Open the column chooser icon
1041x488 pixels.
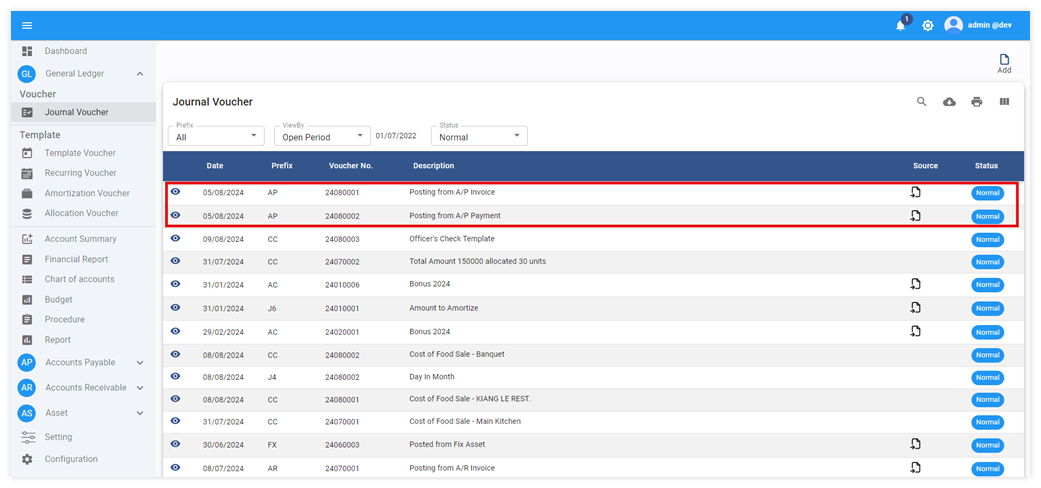point(1004,102)
